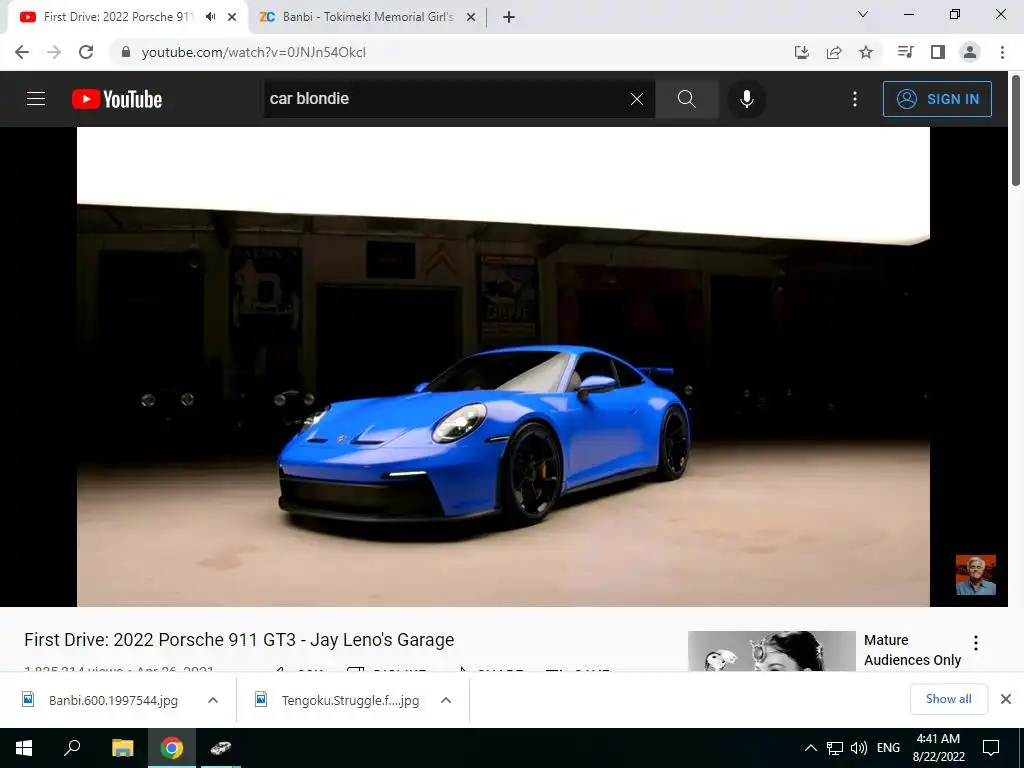Open YouTube settings three-dot menu
This screenshot has width=1024, height=768.
pyautogui.click(x=855, y=99)
